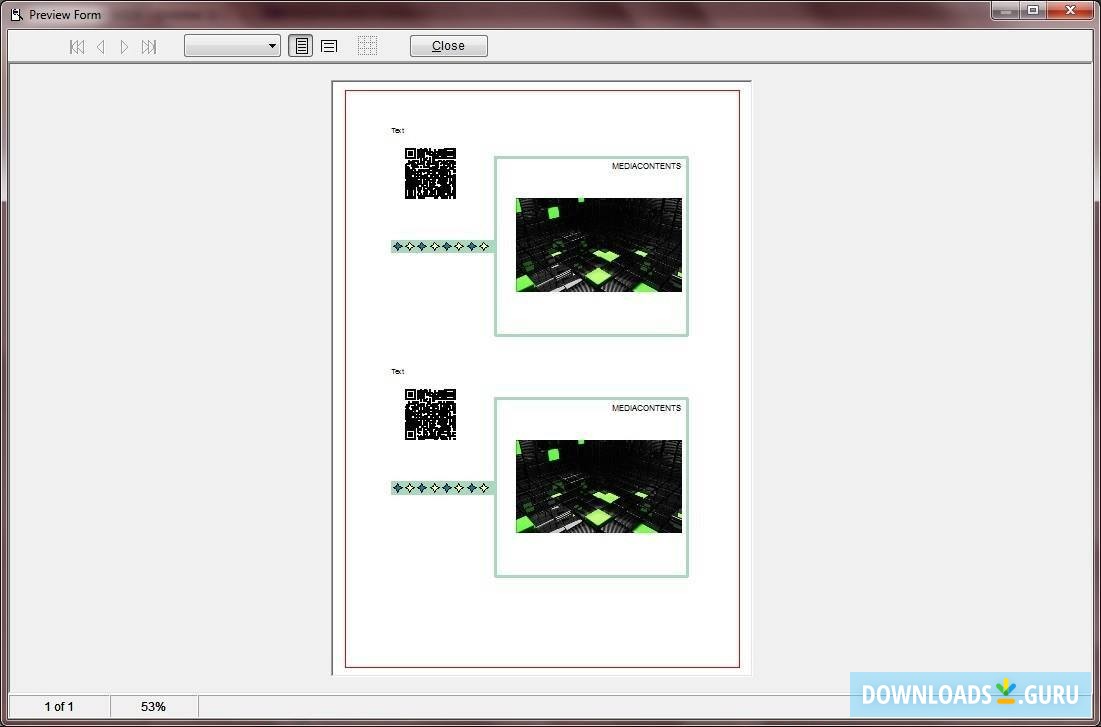Click the Preview Form title bar icon
The height and width of the screenshot is (727, 1101).
(x=16, y=14)
